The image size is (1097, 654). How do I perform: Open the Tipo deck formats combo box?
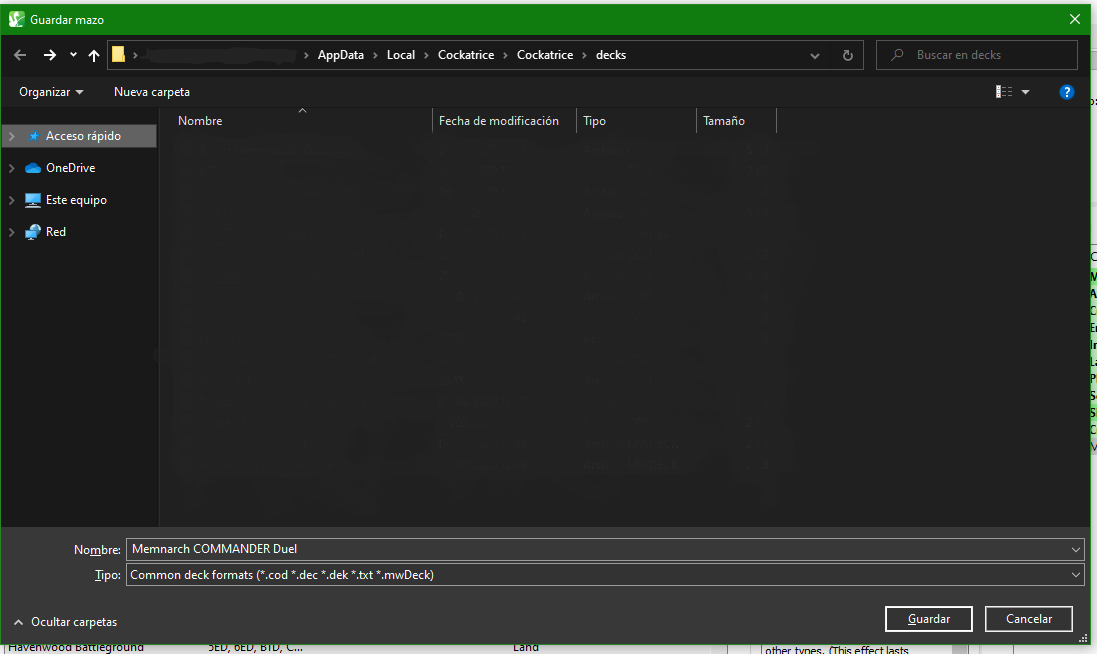(604, 575)
